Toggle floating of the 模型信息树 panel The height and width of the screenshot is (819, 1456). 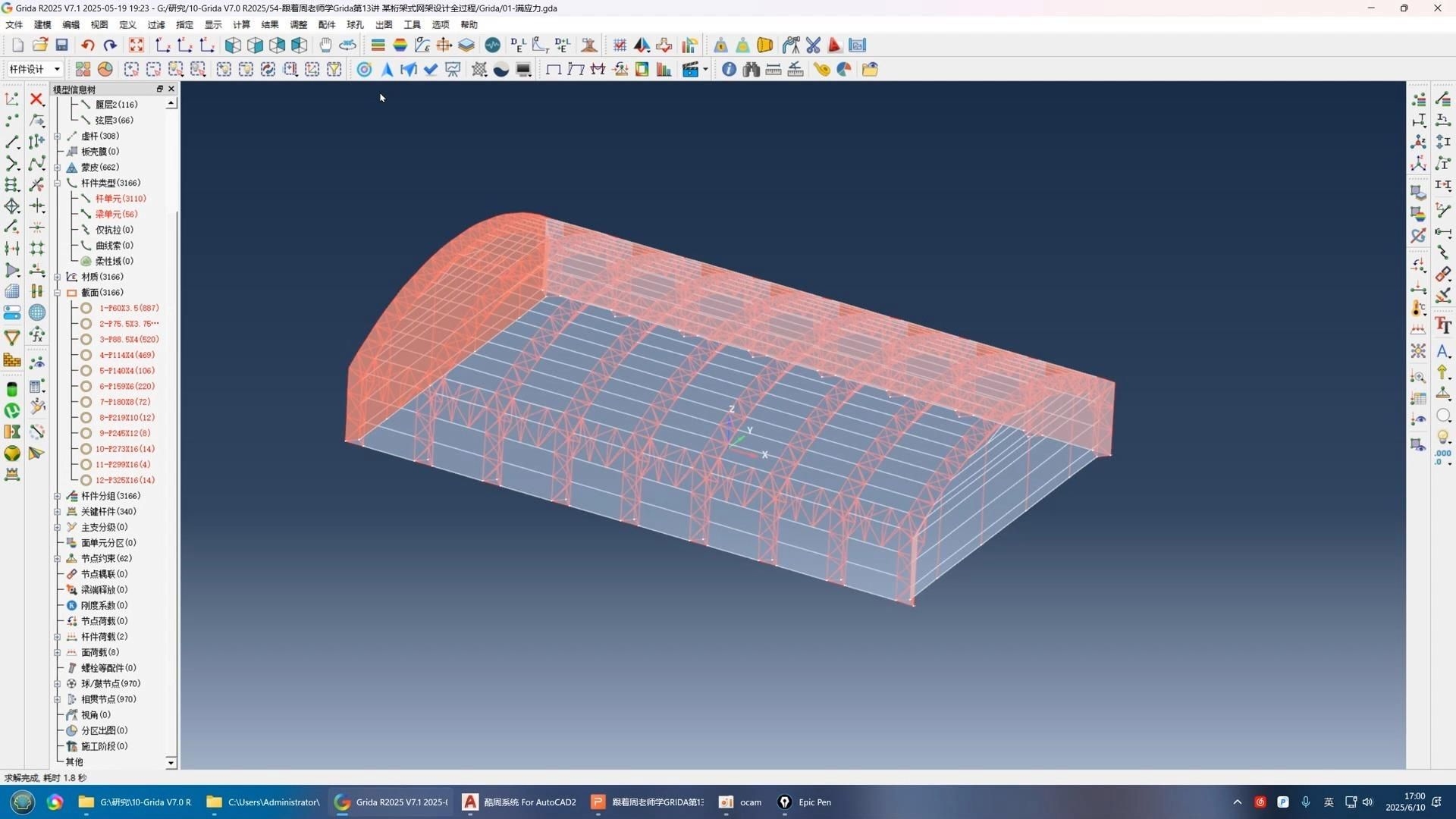point(159,89)
